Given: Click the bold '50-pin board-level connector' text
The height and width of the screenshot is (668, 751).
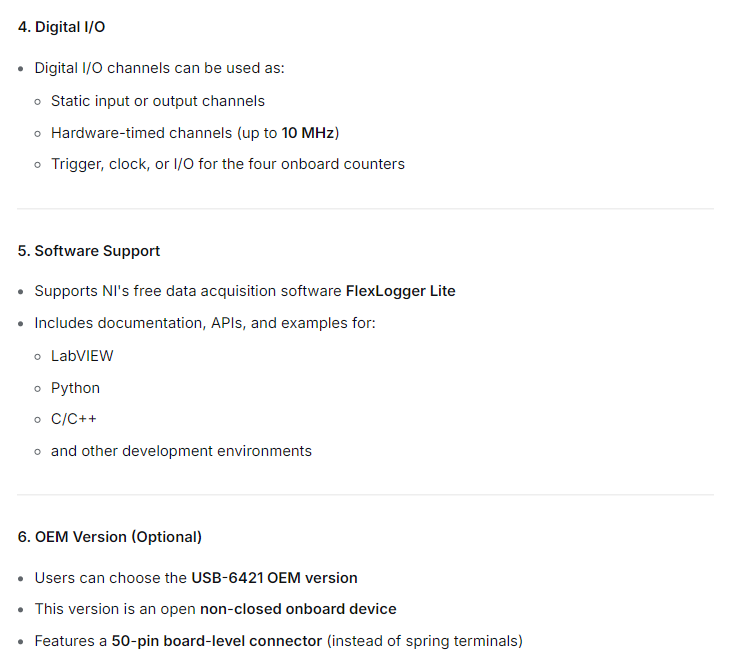Looking at the screenshot, I should (x=216, y=641).
